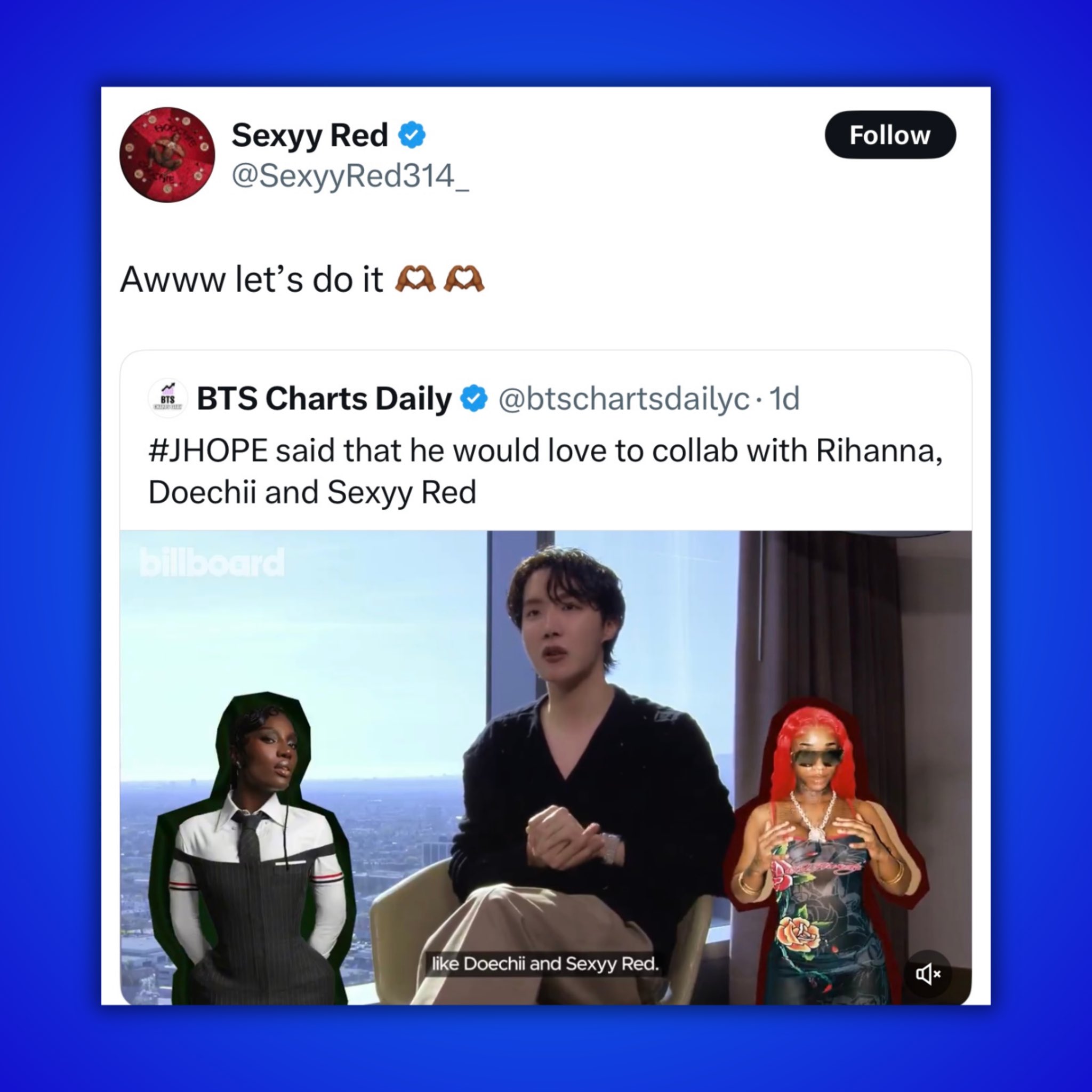1092x1092 pixels.
Task: Click the video subtitle caption text
Action: 545,963
